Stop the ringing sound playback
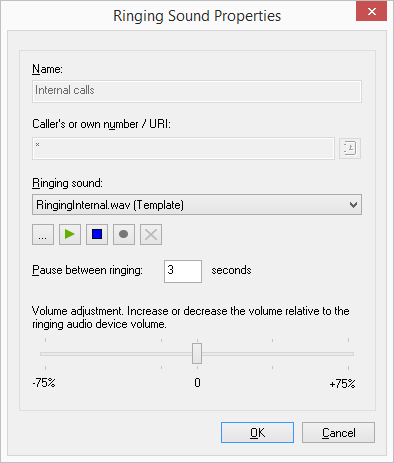The height and width of the screenshot is (463, 394). (97, 235)
